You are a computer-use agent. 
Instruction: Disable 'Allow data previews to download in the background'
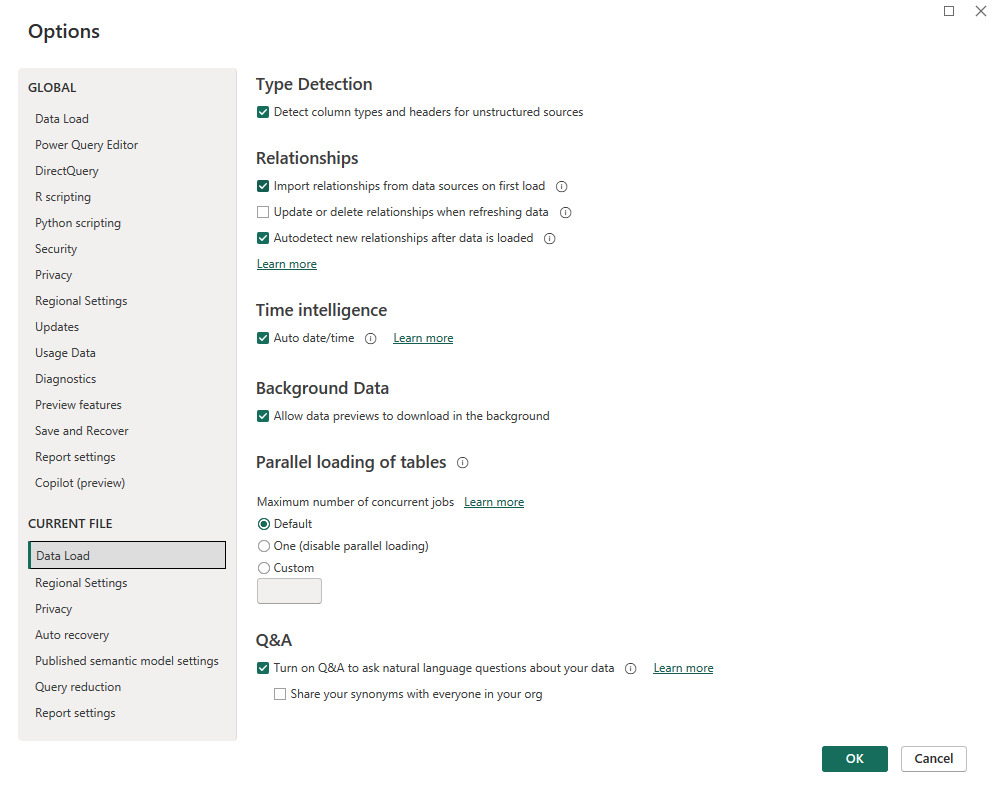click(x=262, y=416)
